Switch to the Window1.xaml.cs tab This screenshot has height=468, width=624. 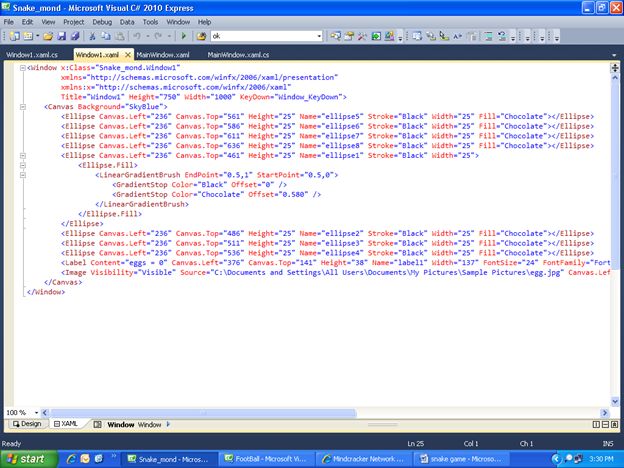pos(32,55)
